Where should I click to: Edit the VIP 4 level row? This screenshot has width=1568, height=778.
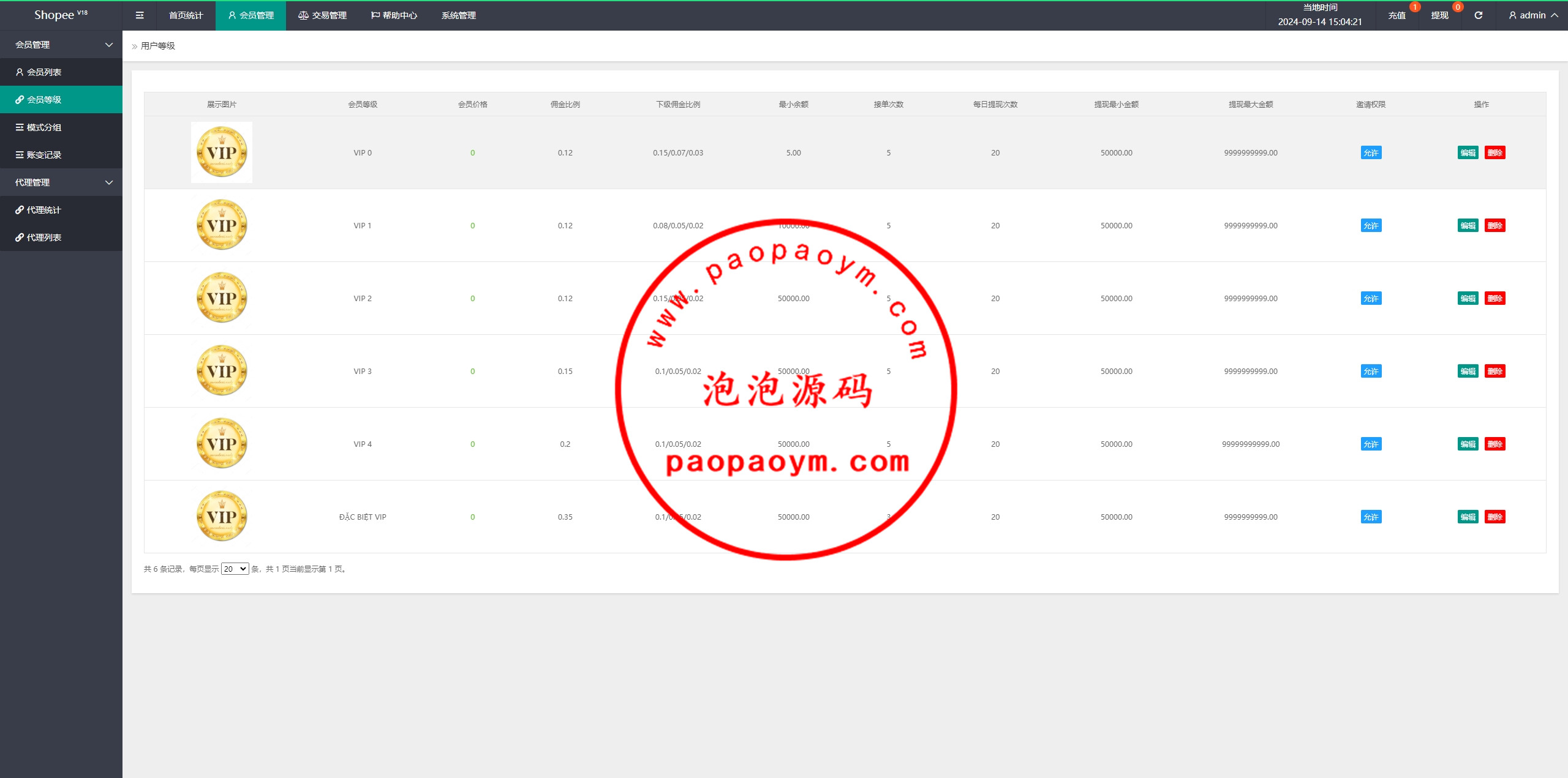pos(1468,444)
